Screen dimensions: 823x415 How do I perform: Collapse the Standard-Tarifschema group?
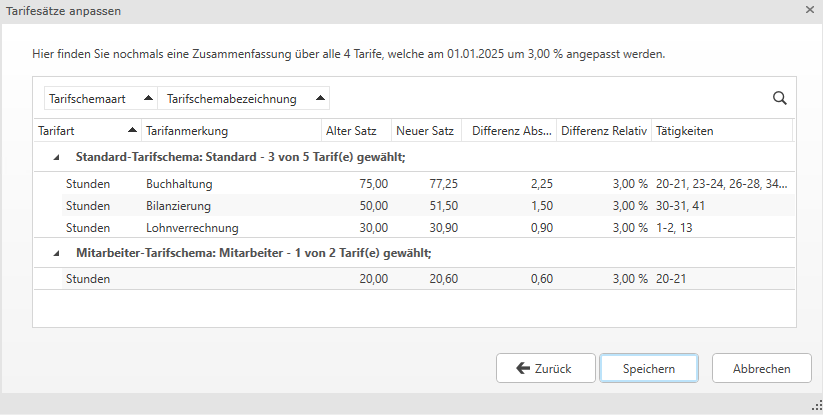coord(56,157)
